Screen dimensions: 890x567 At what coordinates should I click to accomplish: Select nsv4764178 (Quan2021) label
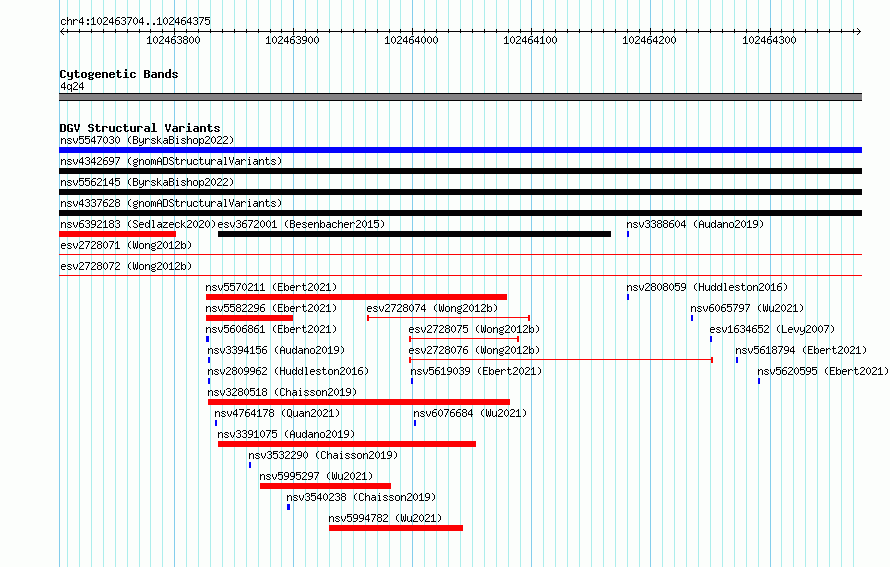pos(277,413)
